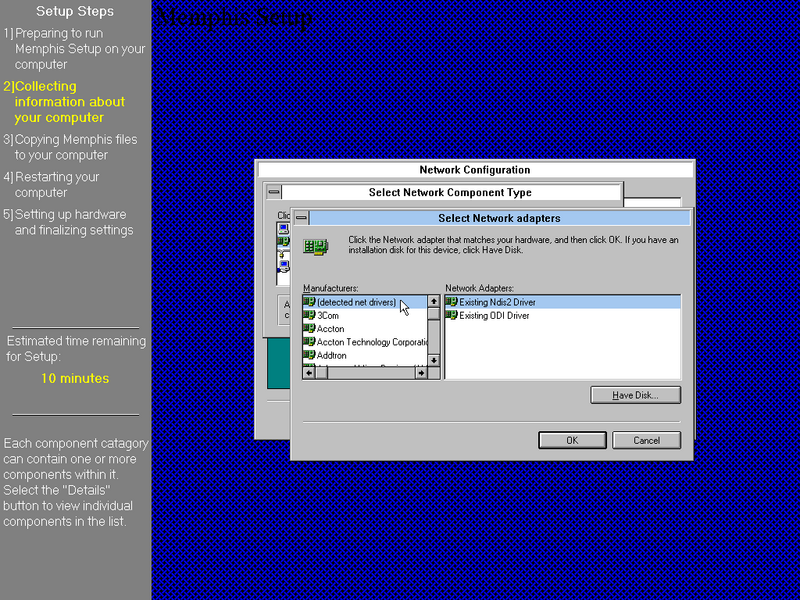This screenshot has width=800, height=600.
Task: Click the icon beside Existing ODI Driver
Action: click(x=451, y=315)
